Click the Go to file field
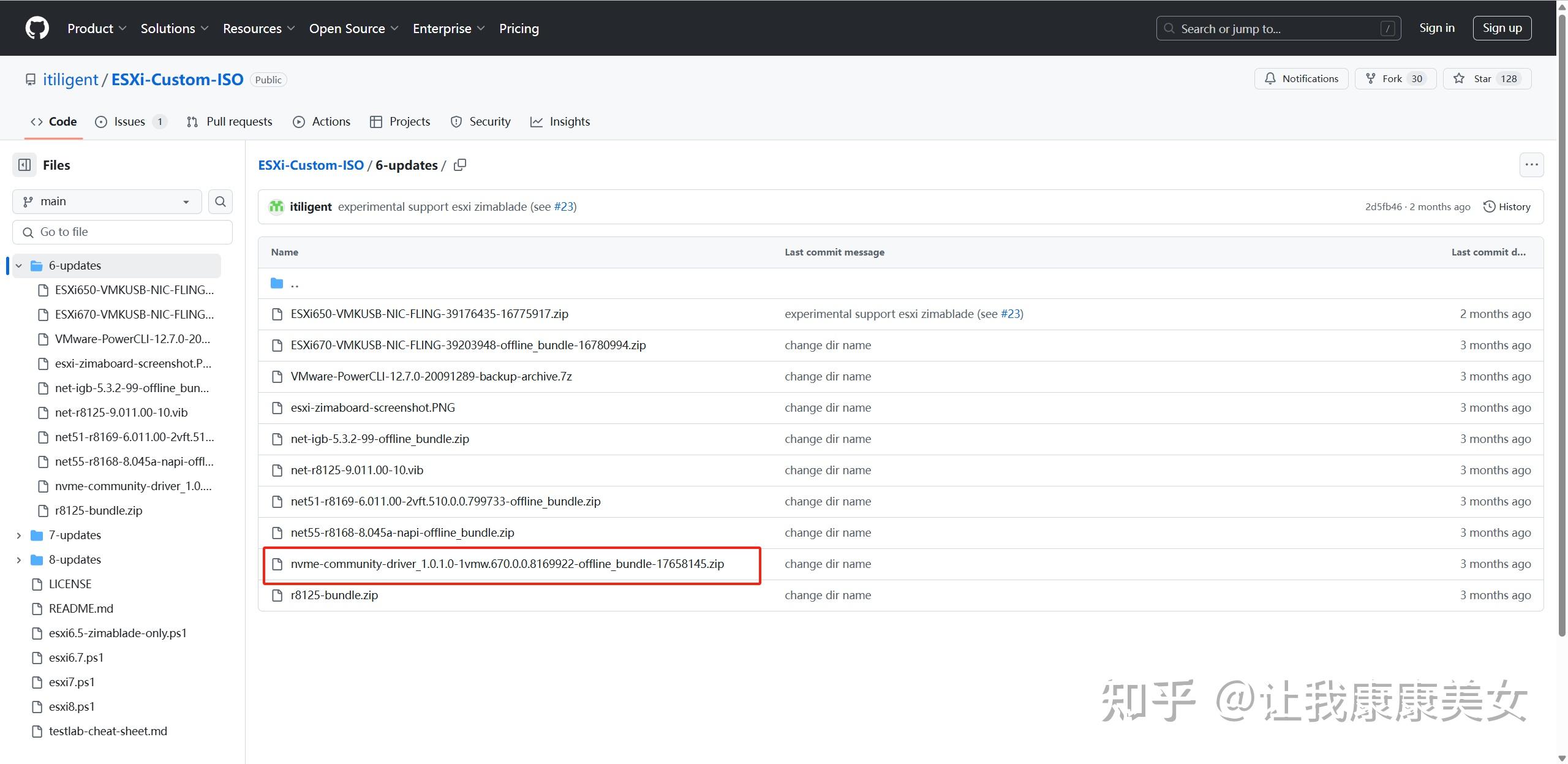 123,232
